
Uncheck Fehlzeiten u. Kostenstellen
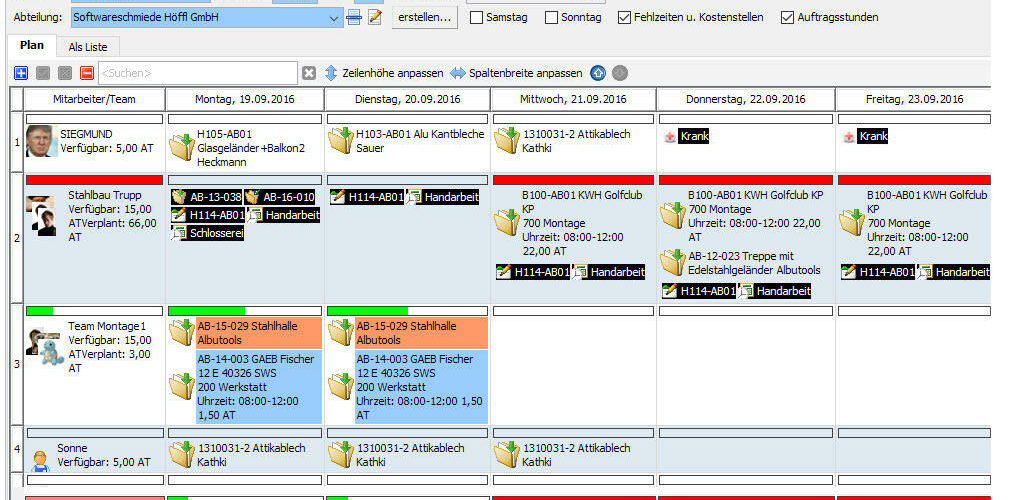tap(625, 18)
